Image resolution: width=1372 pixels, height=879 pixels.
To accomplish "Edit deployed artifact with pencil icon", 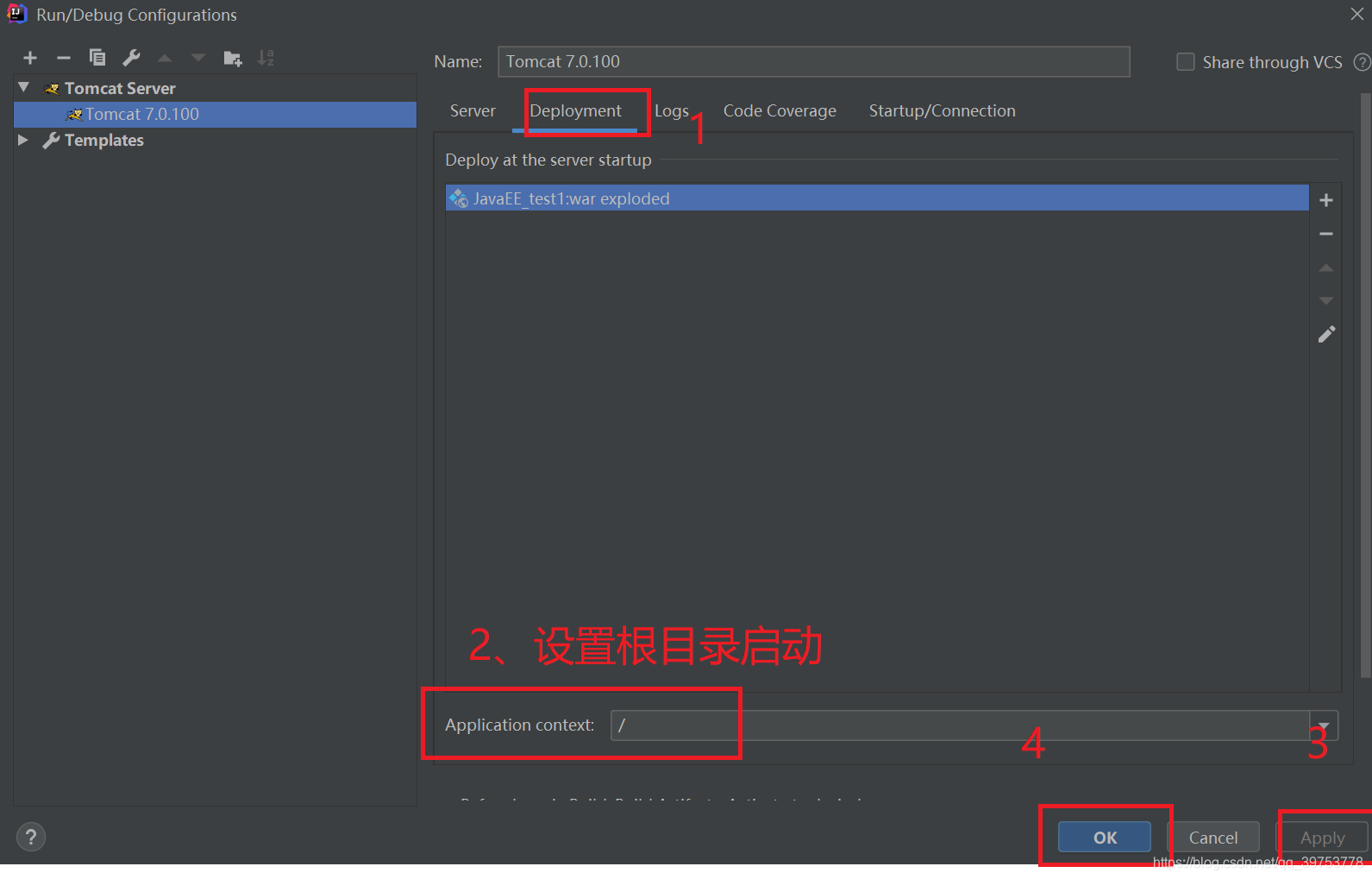I will pyautogui.click(x=1326, y=334).
